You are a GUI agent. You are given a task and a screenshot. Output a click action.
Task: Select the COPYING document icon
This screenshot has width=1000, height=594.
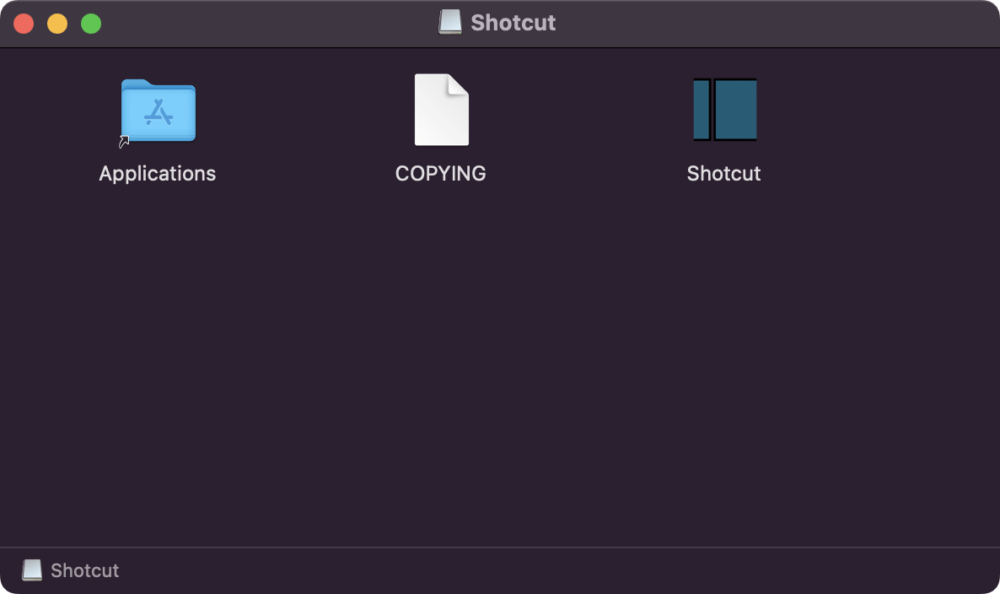pyautogui.click(x=441, y=110)
